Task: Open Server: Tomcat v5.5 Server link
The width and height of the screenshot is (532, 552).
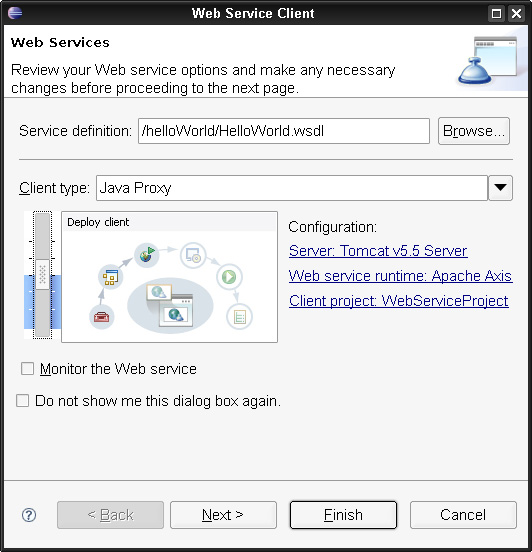Action: pos(378,251)
